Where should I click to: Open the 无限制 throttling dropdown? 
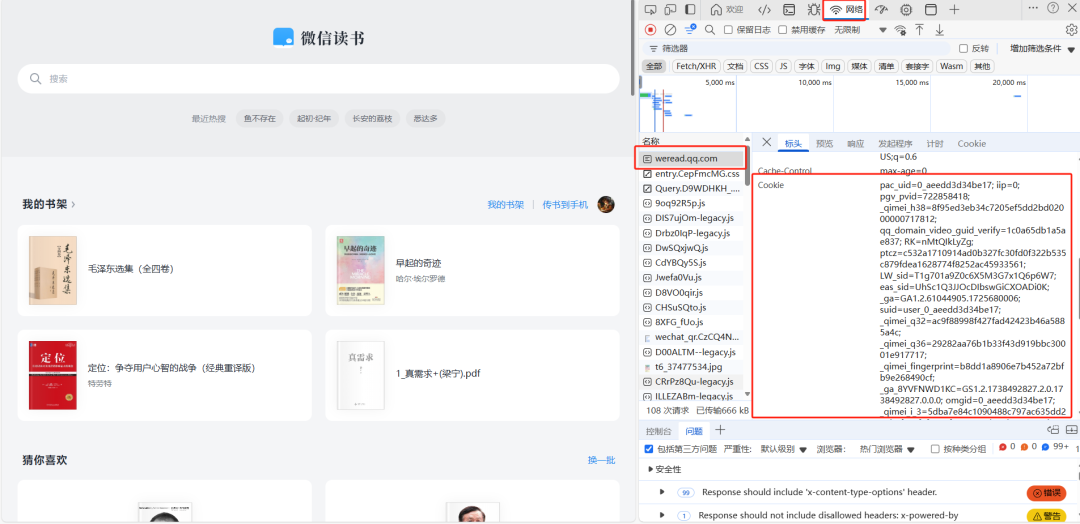pos(860,30)
